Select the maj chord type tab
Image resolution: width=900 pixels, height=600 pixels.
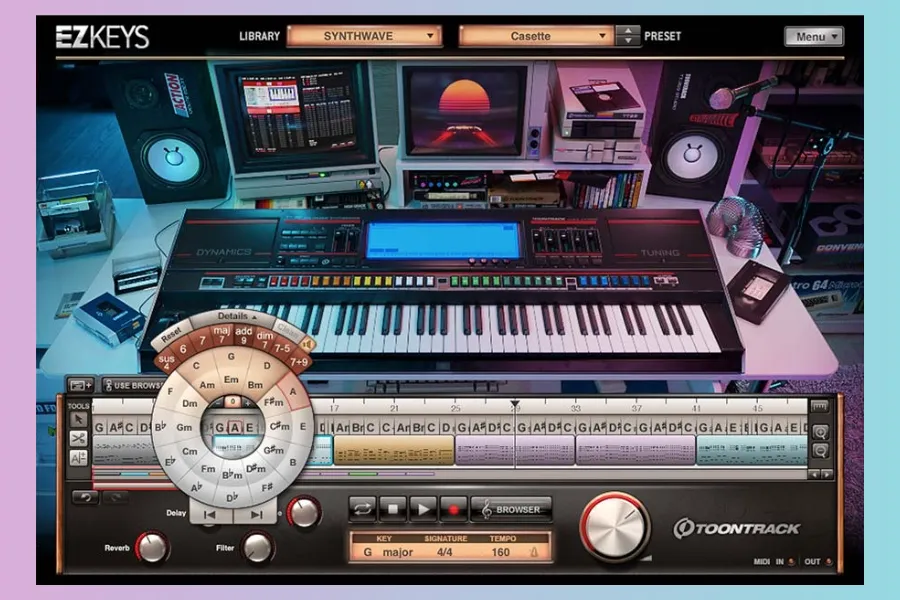point(221,332)
